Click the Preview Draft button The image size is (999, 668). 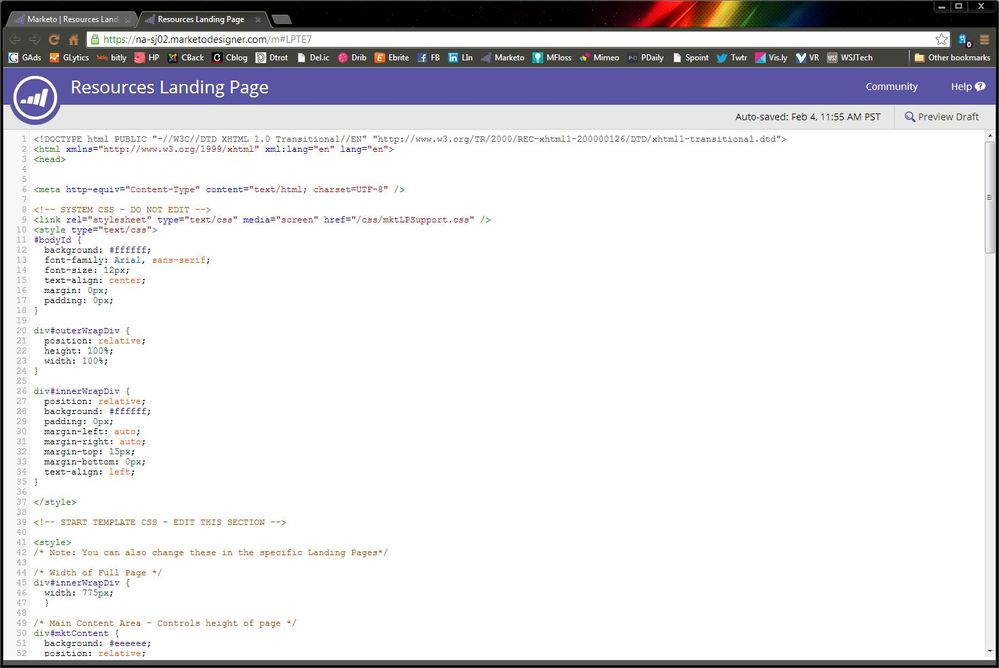[x=941, y=117]
